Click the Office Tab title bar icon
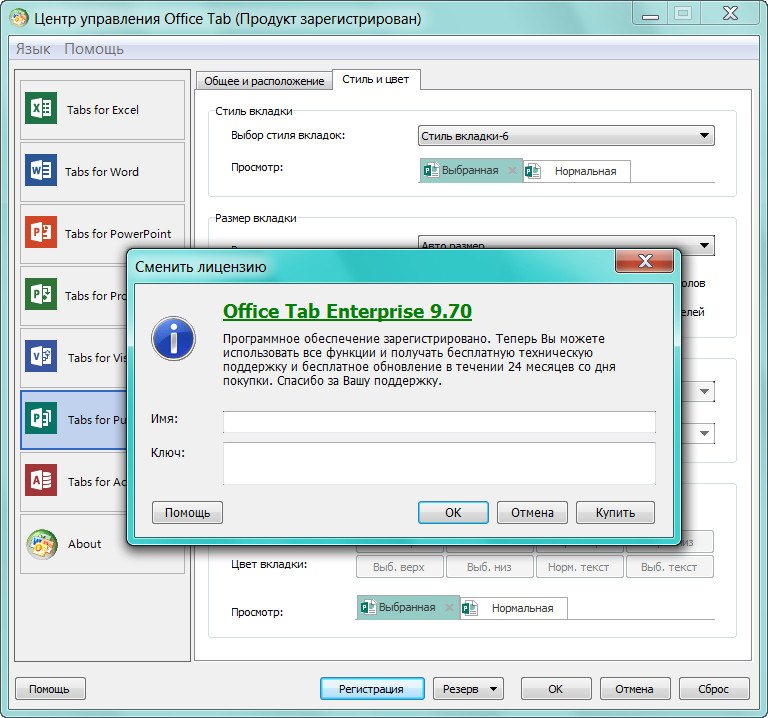The width and height of the screenshot is (768, 718). pos(19,19)
